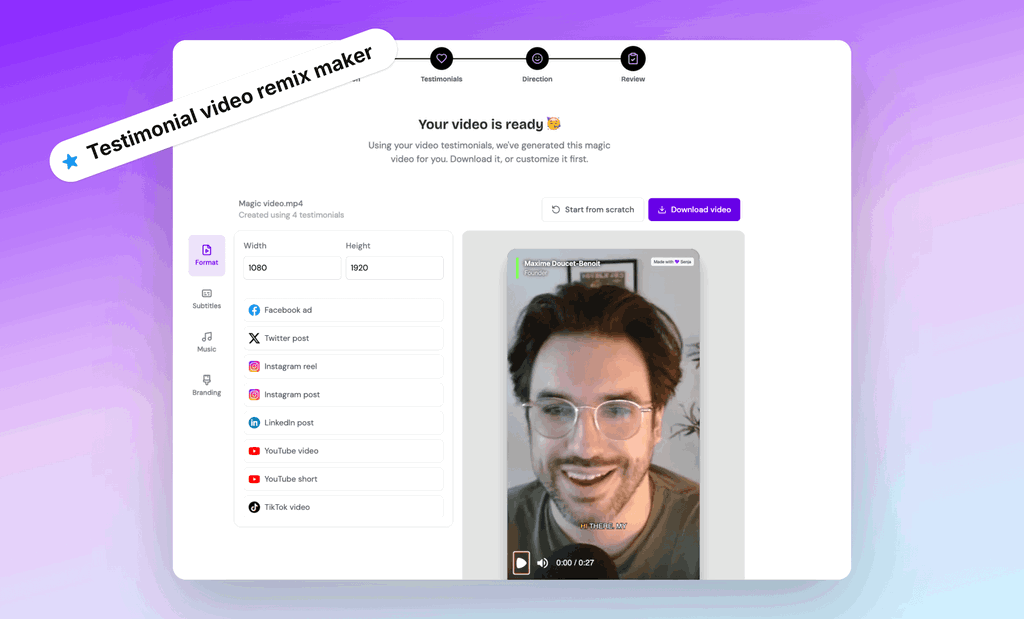Open the Subtitles sidebar tab
Image resolution: width=1024 pixels, height=619 pixels.
coord(206,298)
